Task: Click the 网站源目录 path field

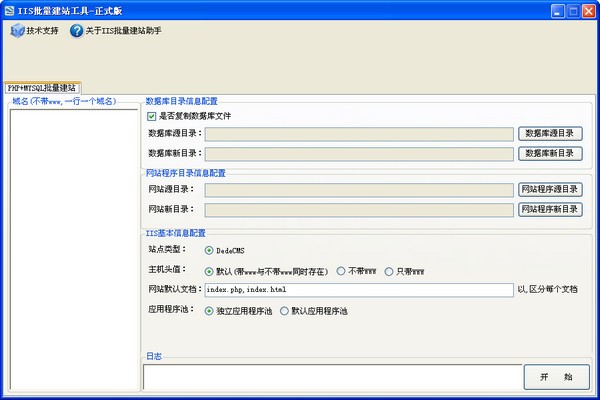Action: [x=359, y=190]
